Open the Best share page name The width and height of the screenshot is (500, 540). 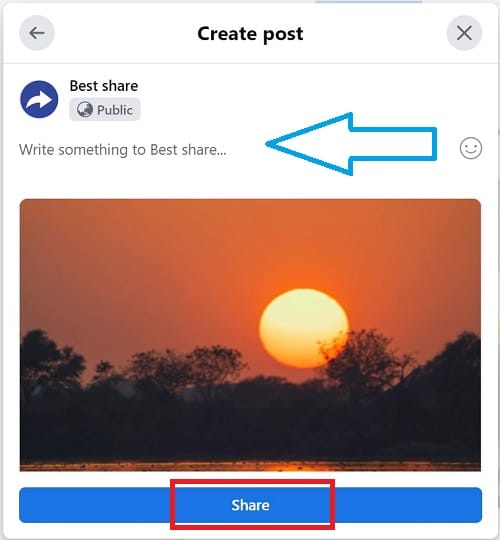point(104,86)
